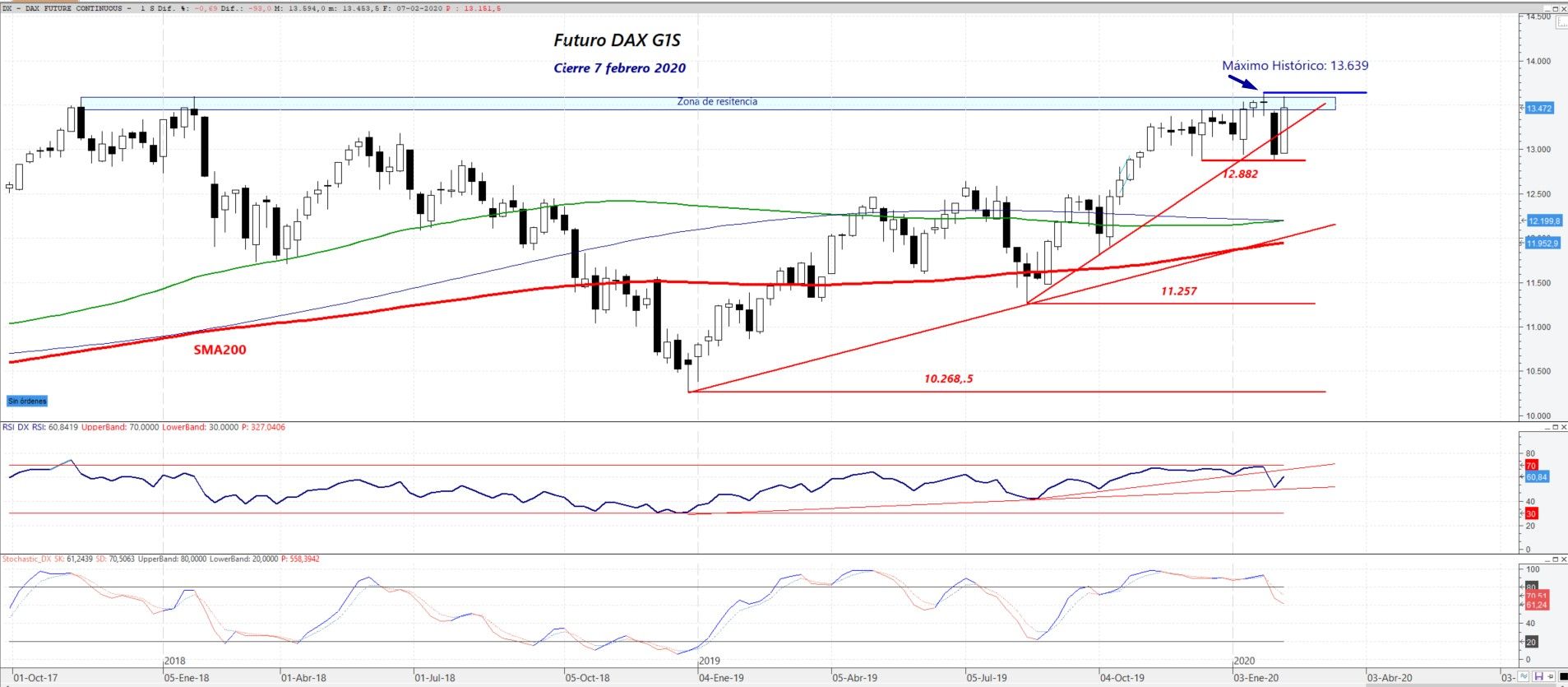Click the '05-Ene-18' date on the time axis
This screenshot has width=1568, height=687.
[x=187, y=678]
